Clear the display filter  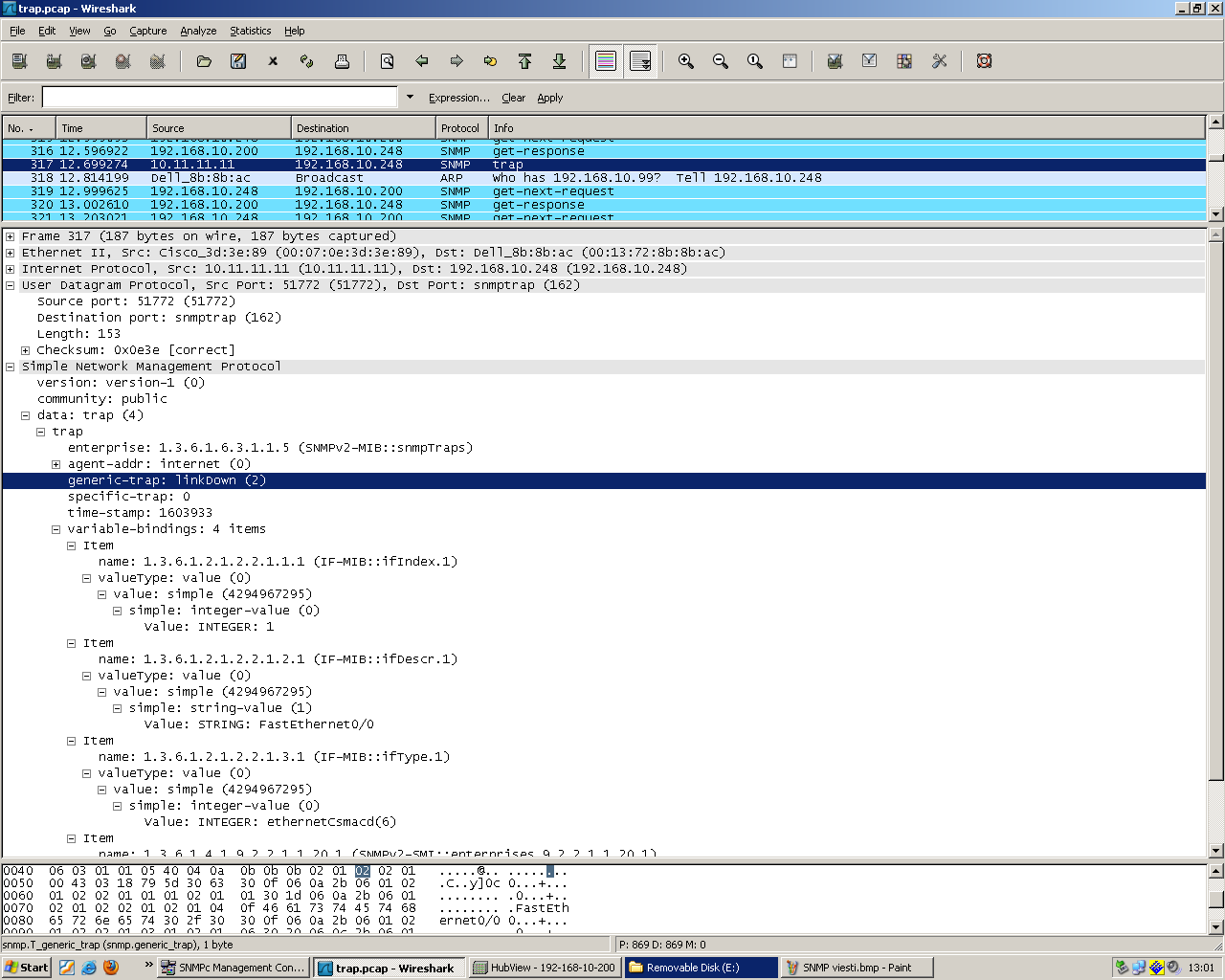point(513,98)
